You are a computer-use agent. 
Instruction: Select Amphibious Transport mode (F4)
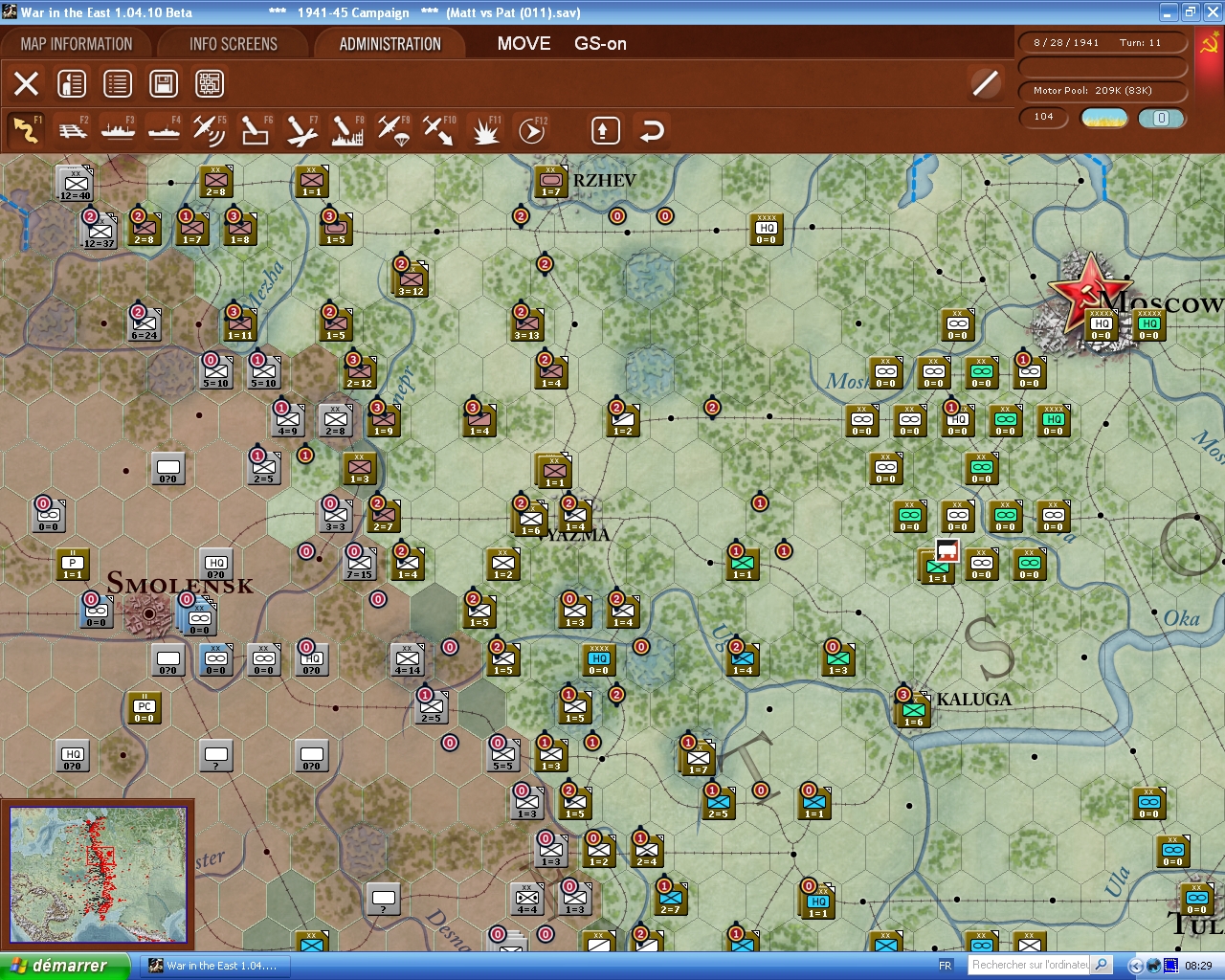[x=164, y=130]
